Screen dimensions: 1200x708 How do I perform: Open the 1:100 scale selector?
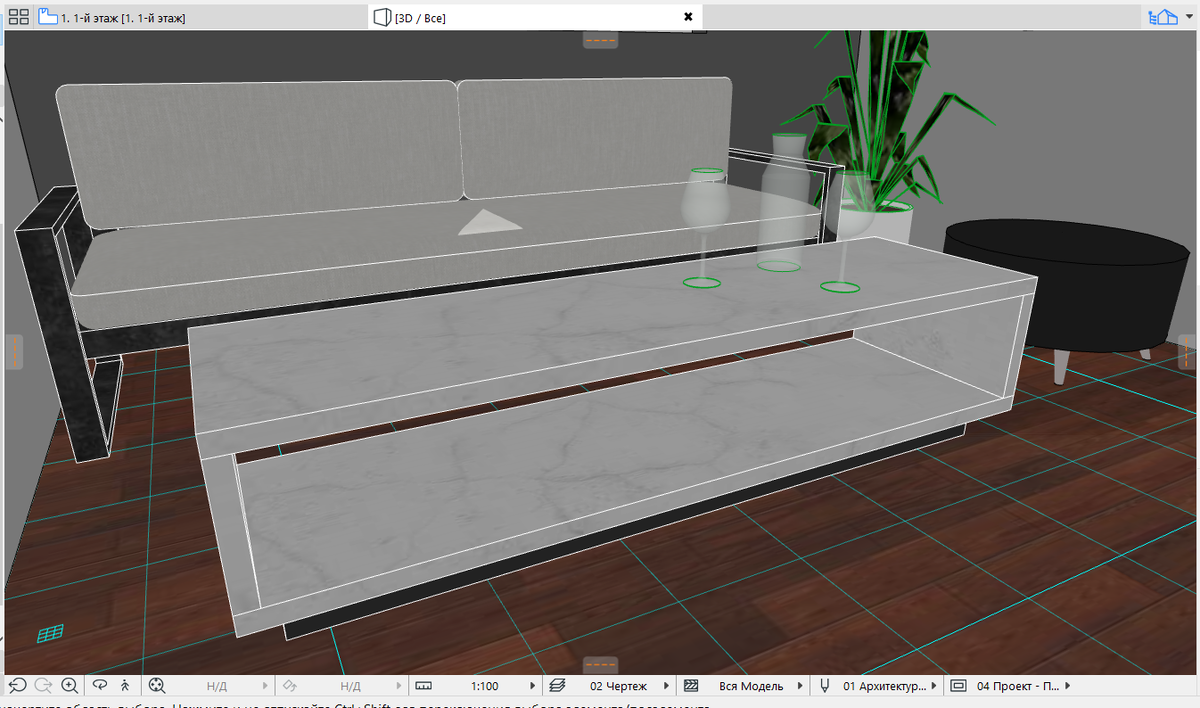pos(487,686)
